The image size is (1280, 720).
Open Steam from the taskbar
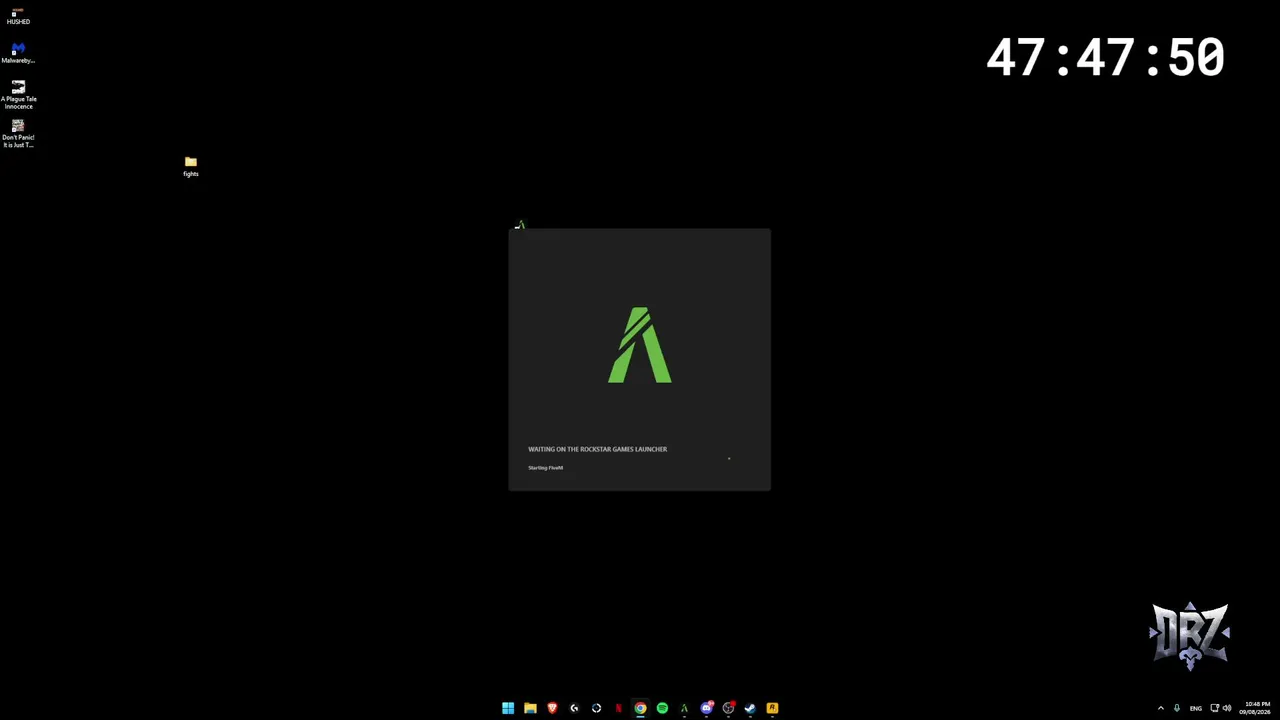pos(750,708)
